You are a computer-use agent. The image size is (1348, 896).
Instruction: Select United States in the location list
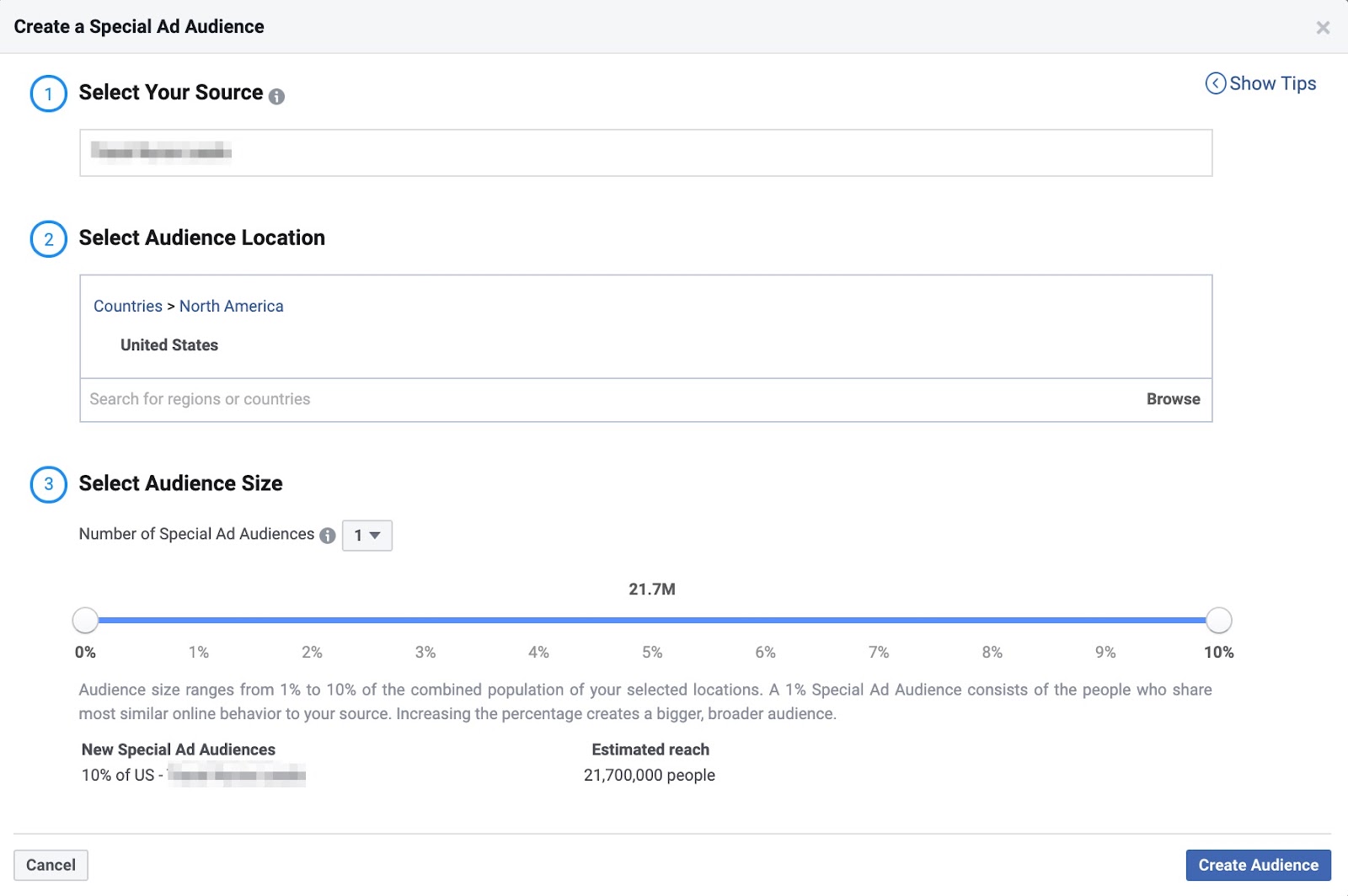pyautogui.click(x=169, y=345)
